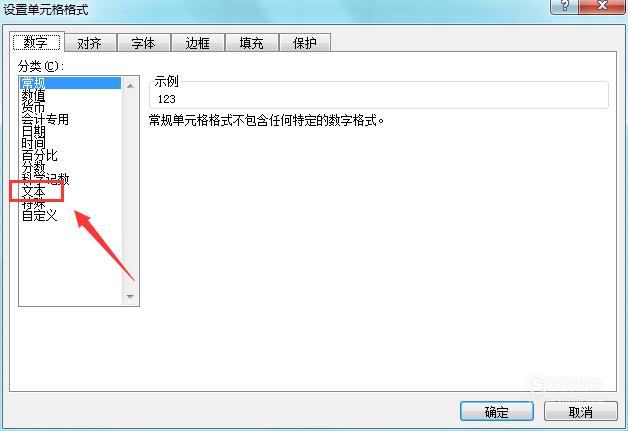Switch to the 对齐 tab

pos(90,43)
